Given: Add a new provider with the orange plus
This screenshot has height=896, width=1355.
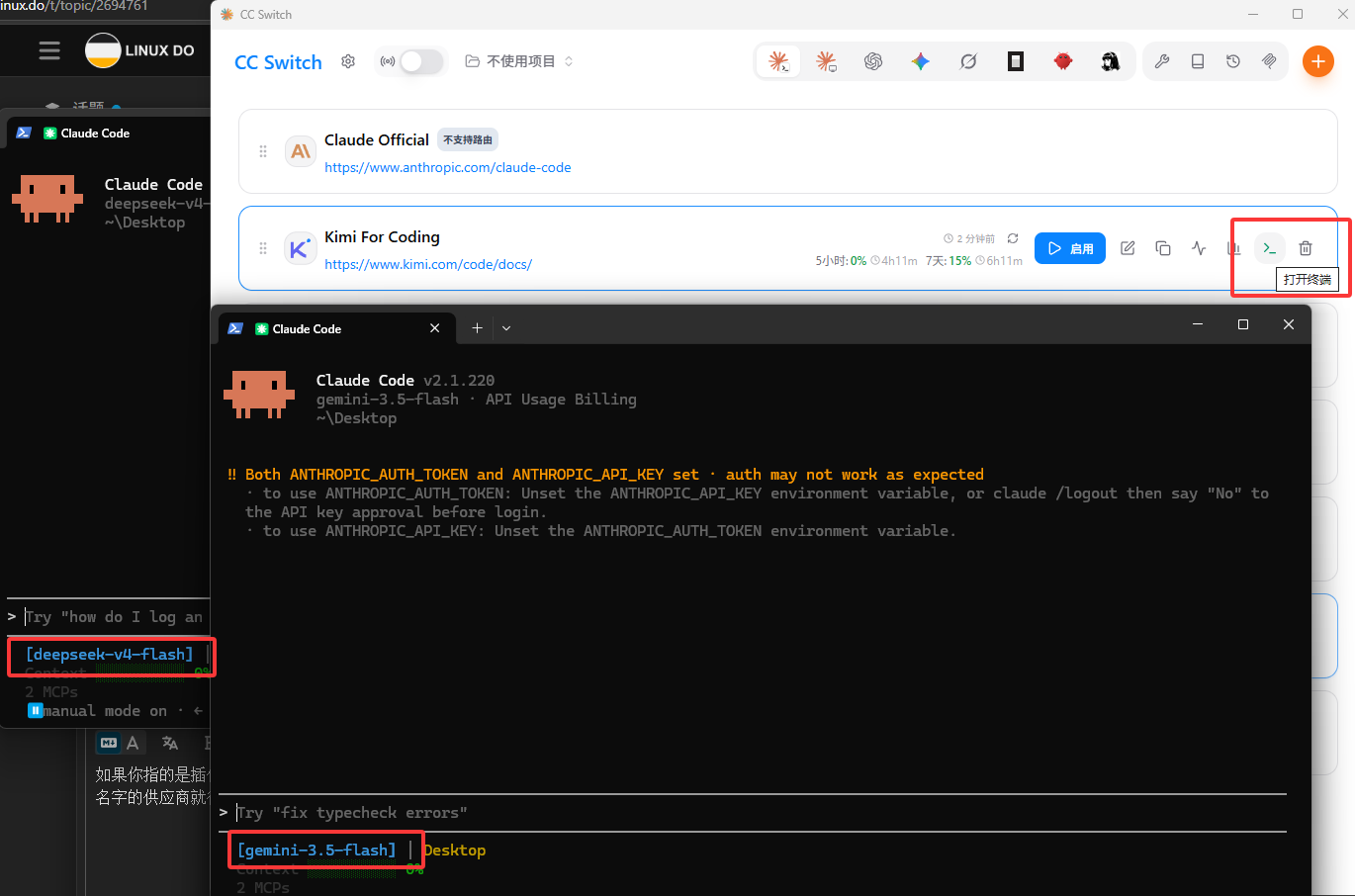Looking at the screenshot, I should tap(1317, 61).
